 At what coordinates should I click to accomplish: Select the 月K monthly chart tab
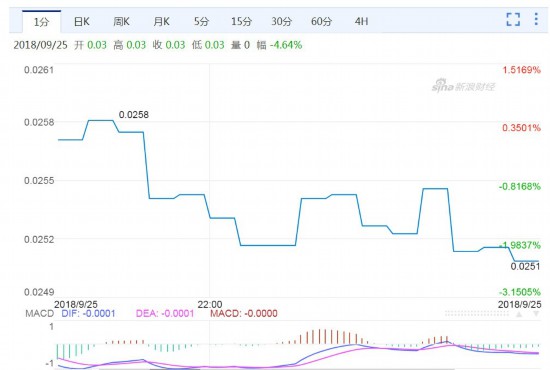pyautogui.click(x=161, y=22)
